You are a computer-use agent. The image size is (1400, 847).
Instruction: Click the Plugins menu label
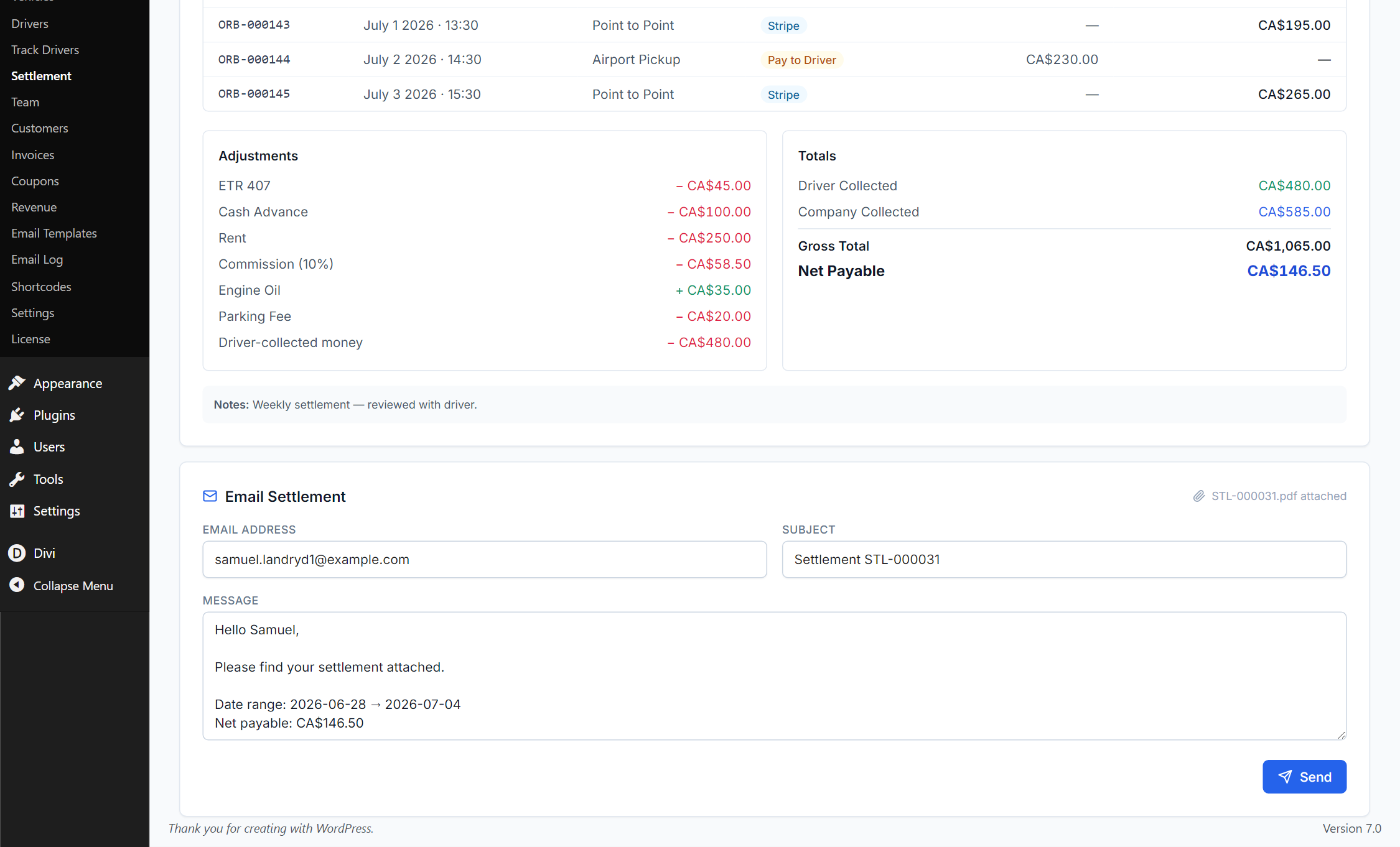(x=54, y=415)
